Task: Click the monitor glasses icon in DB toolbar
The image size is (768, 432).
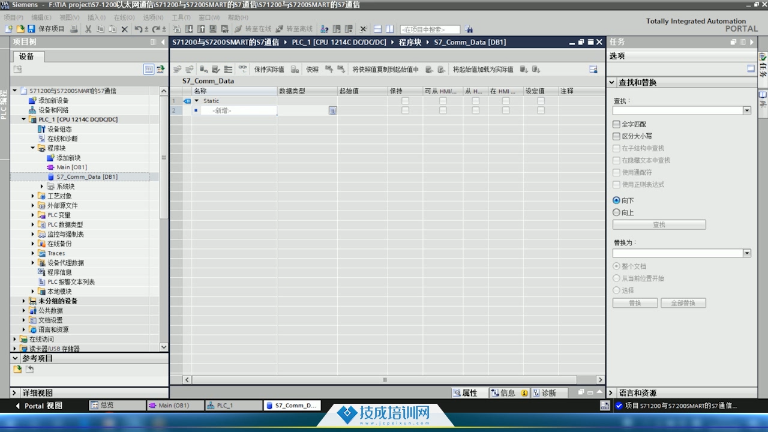Action: click(x=243, y=69)
